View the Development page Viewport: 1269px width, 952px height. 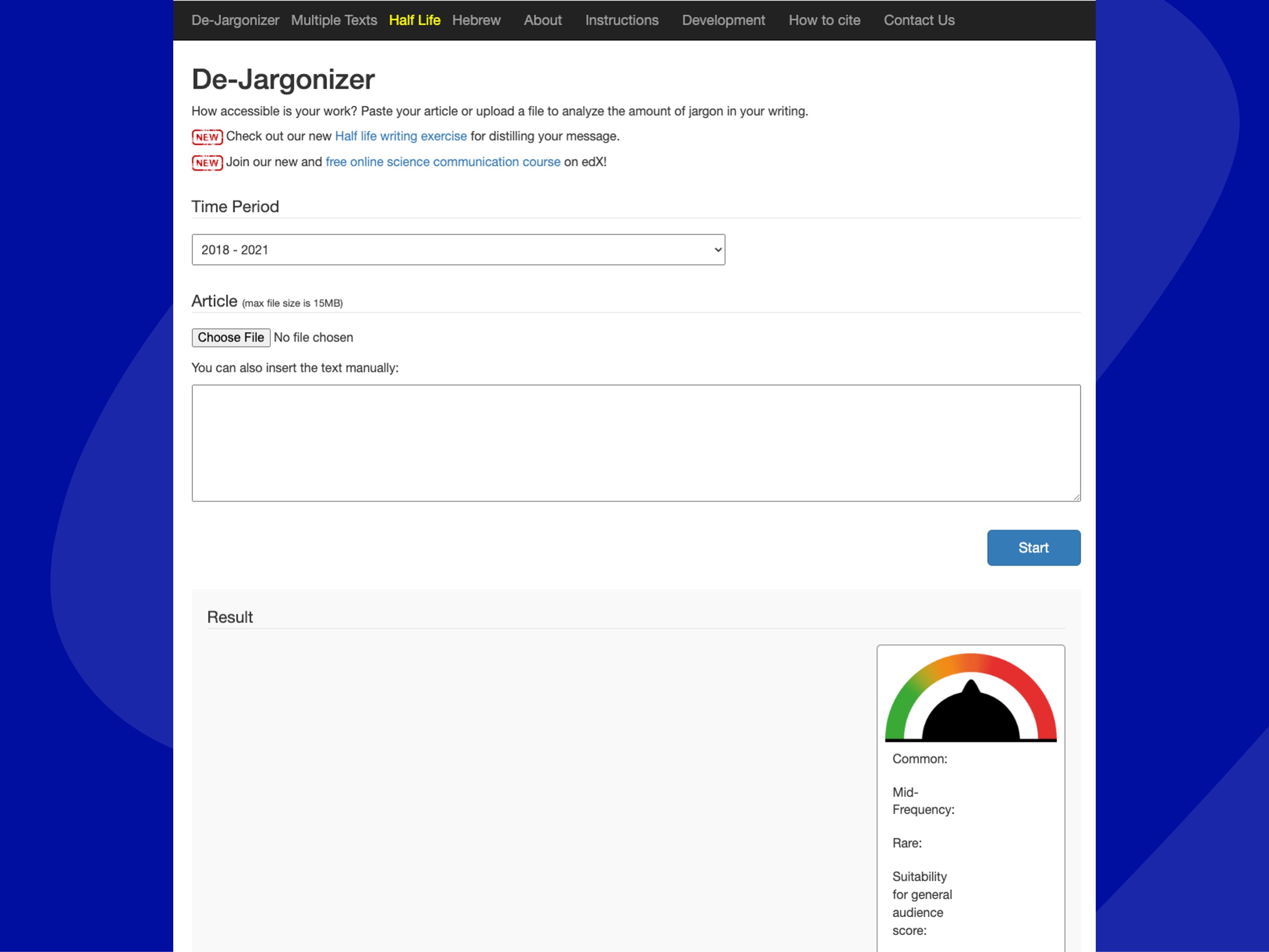[x=723, y=20]
